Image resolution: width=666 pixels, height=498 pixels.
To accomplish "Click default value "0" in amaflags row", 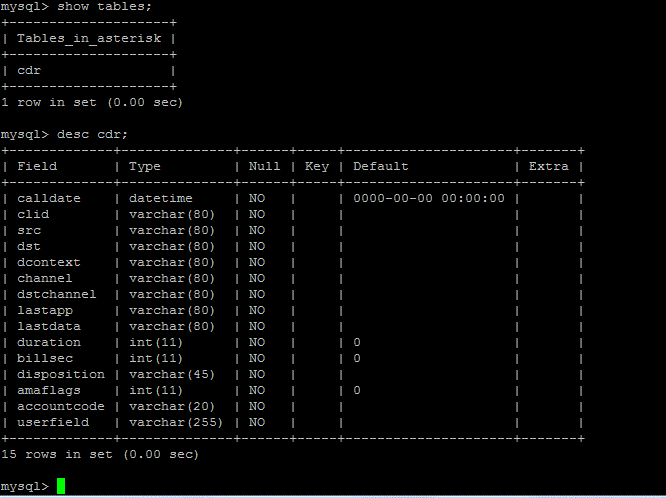I will coord(357,390).
